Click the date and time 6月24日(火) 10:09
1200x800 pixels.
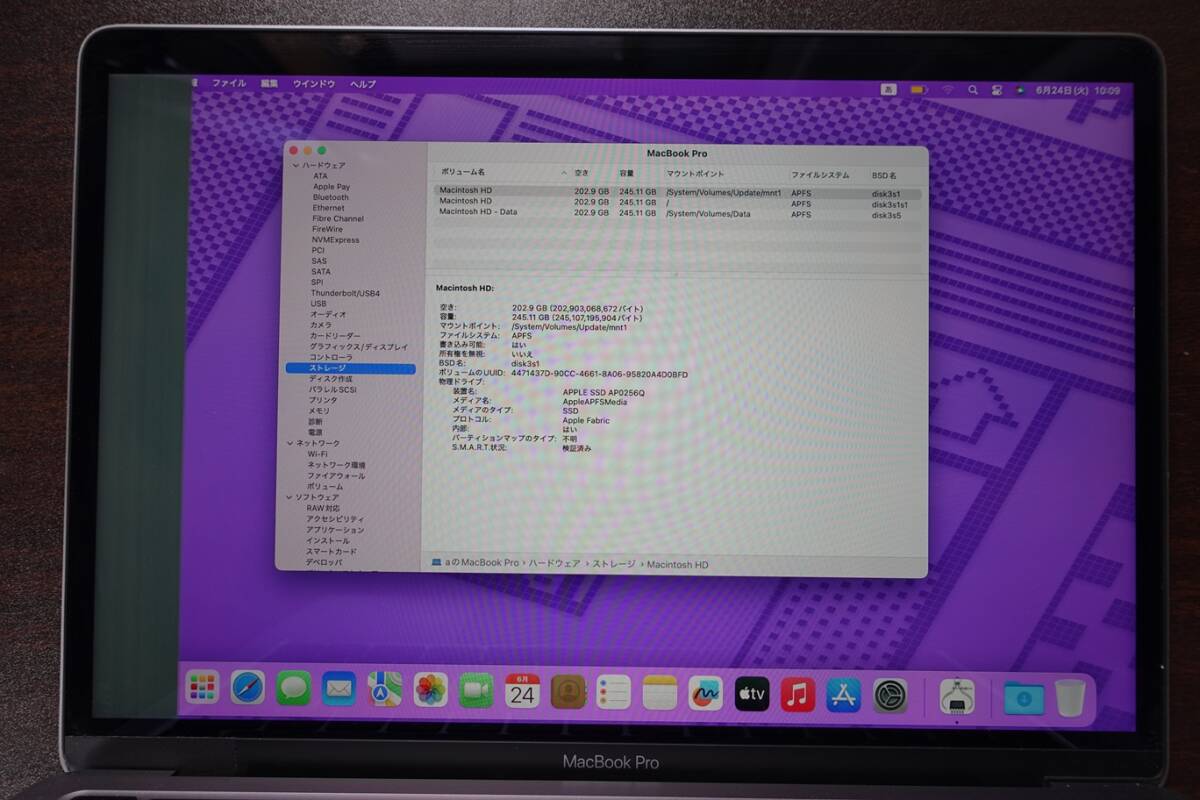[x=1079, y=90]
